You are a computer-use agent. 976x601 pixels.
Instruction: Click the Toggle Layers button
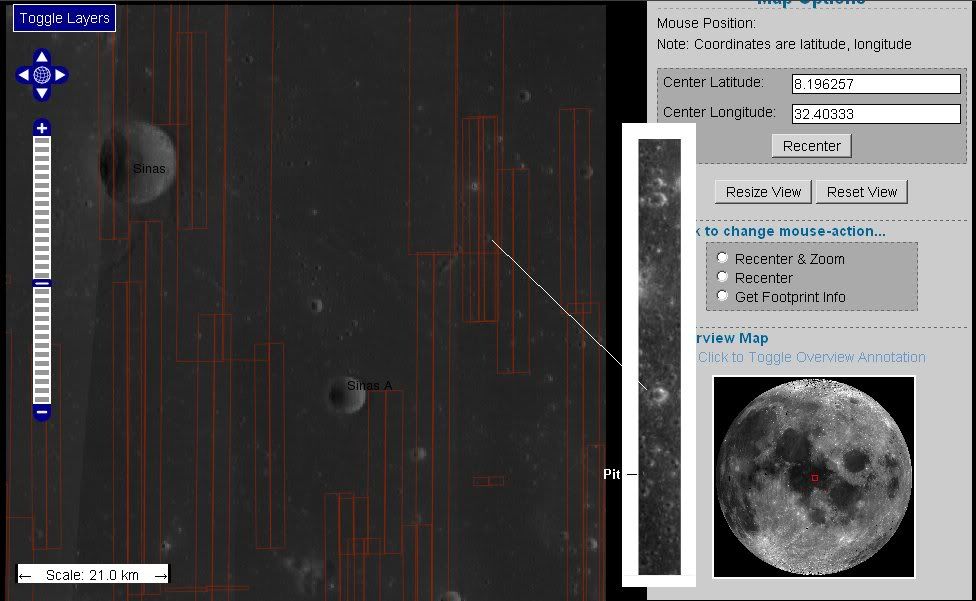(x=64, y=18)
